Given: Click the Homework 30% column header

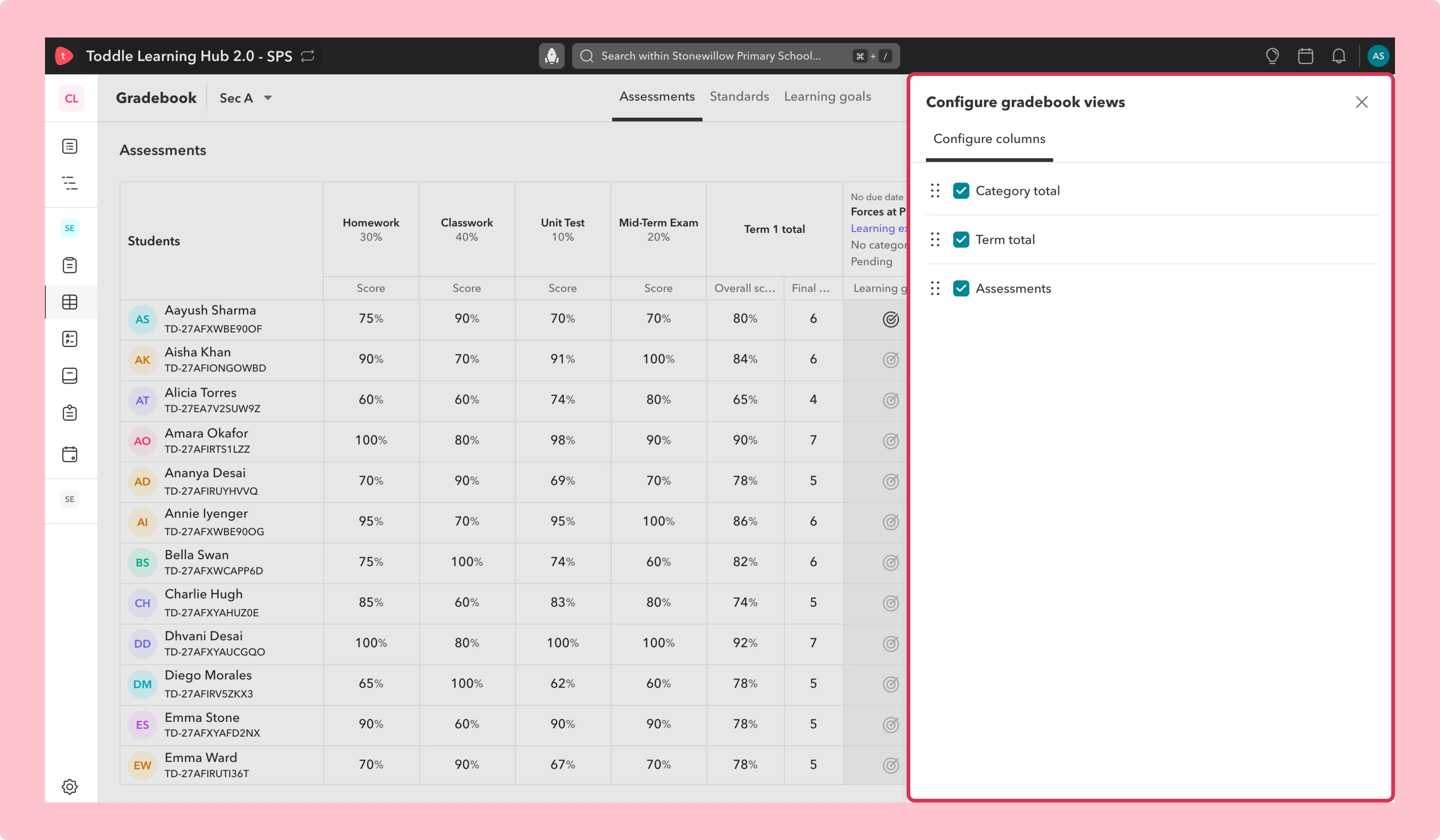Looking at the screenshot, I should click(x=371, y=230).
